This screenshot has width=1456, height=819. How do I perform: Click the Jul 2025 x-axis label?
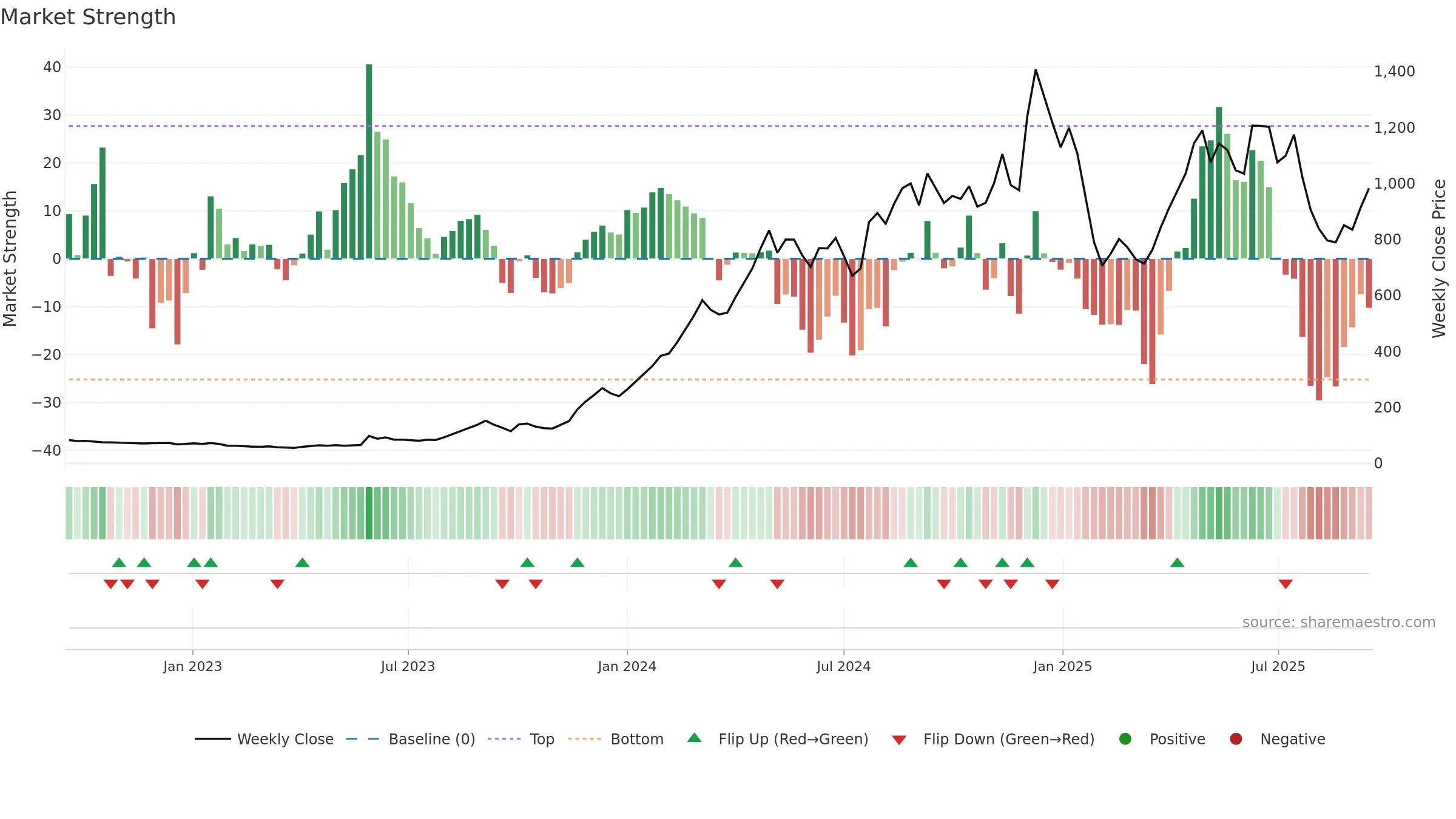[x=1278, y=667]
